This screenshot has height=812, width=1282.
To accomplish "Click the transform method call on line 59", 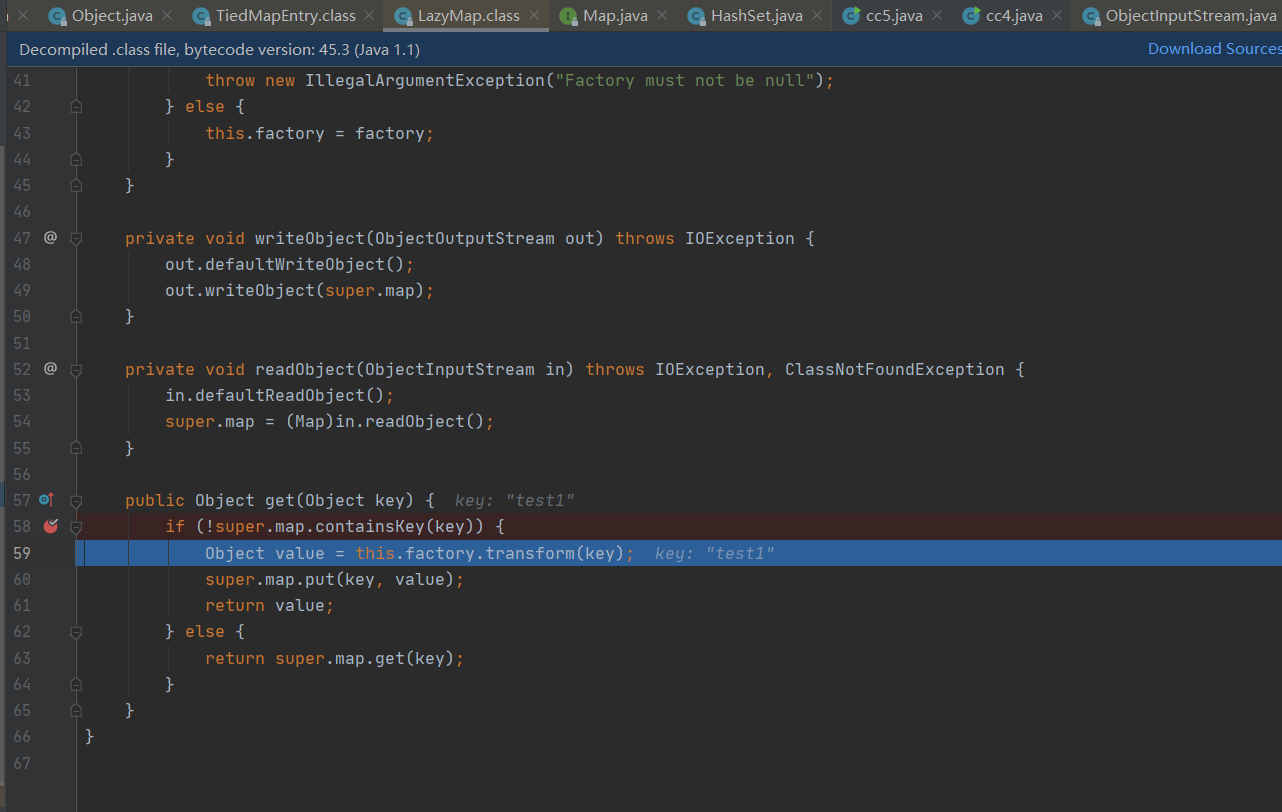I will 529,553.
